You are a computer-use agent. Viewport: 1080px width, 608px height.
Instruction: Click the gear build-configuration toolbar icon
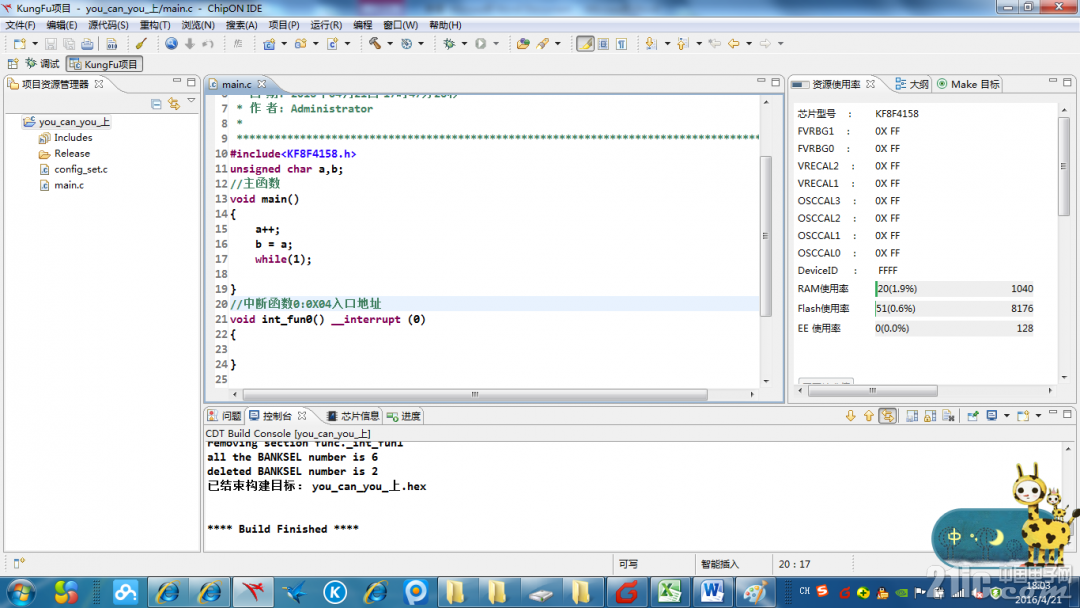(x=406, y=43)
